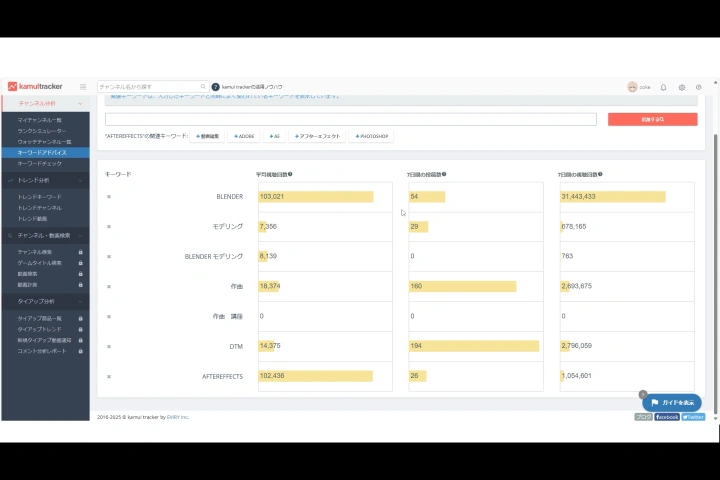Click the 作曲 160 posts bar
The width and height of the screenshot is (720, 480).
[x=462, y=286]
